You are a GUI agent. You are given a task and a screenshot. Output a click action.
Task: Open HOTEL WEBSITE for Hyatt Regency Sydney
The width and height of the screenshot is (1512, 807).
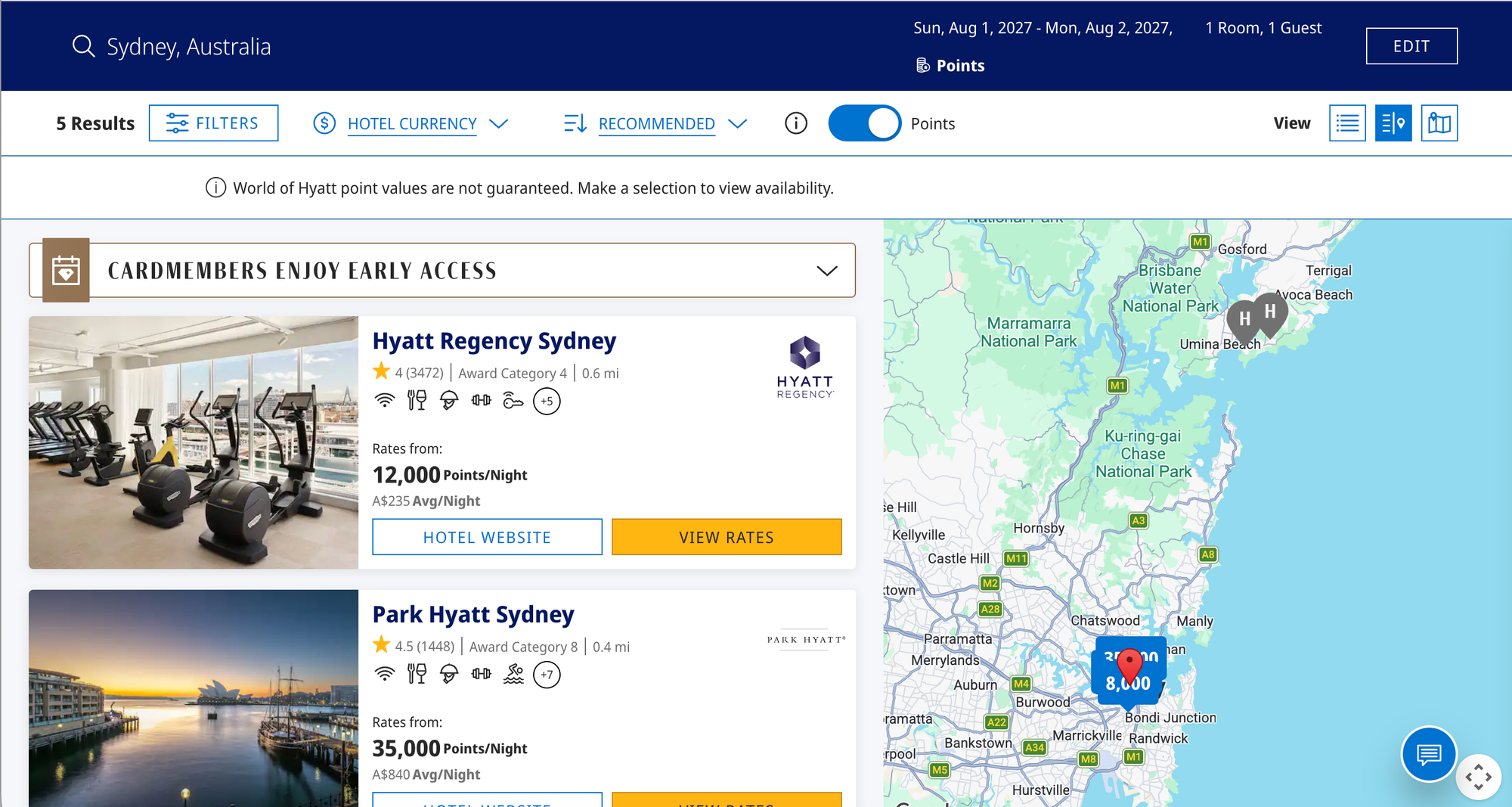tap(487, 537)
